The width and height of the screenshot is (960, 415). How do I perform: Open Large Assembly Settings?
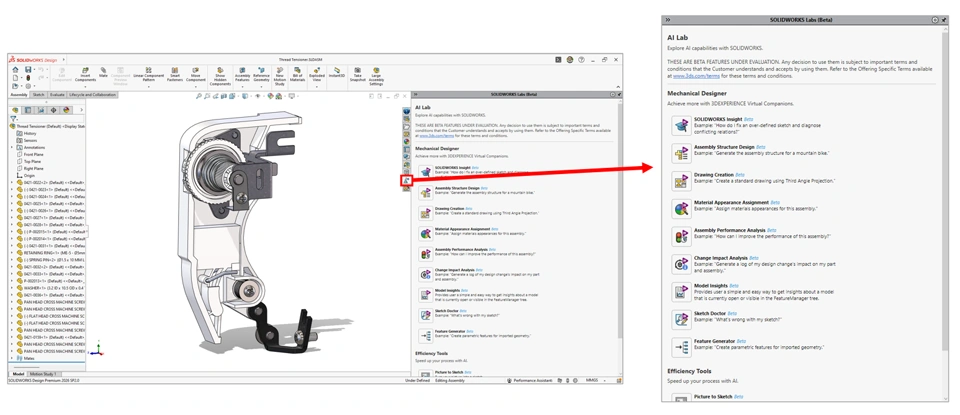[376, 76]
